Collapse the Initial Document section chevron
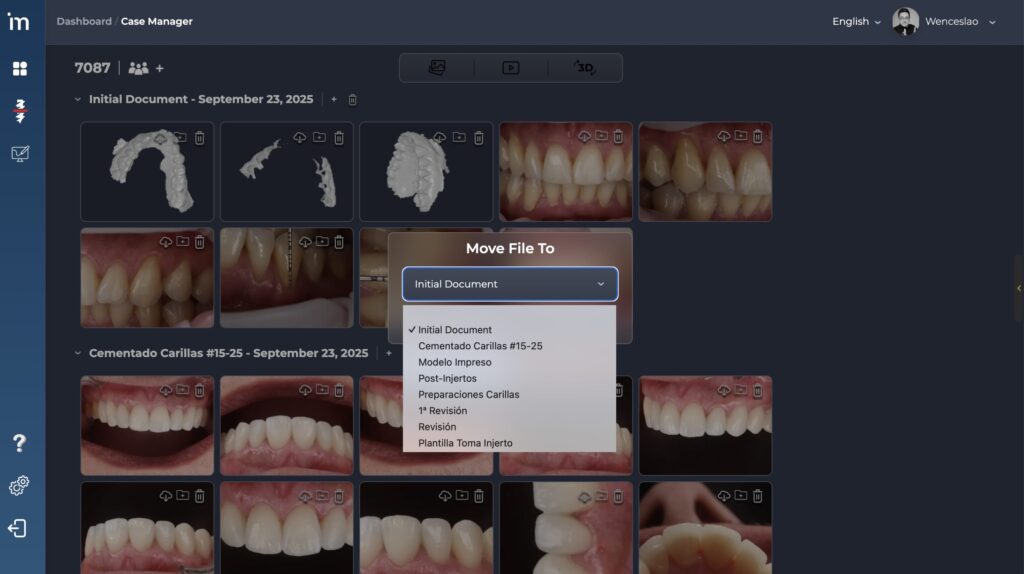 coord(78,99)
